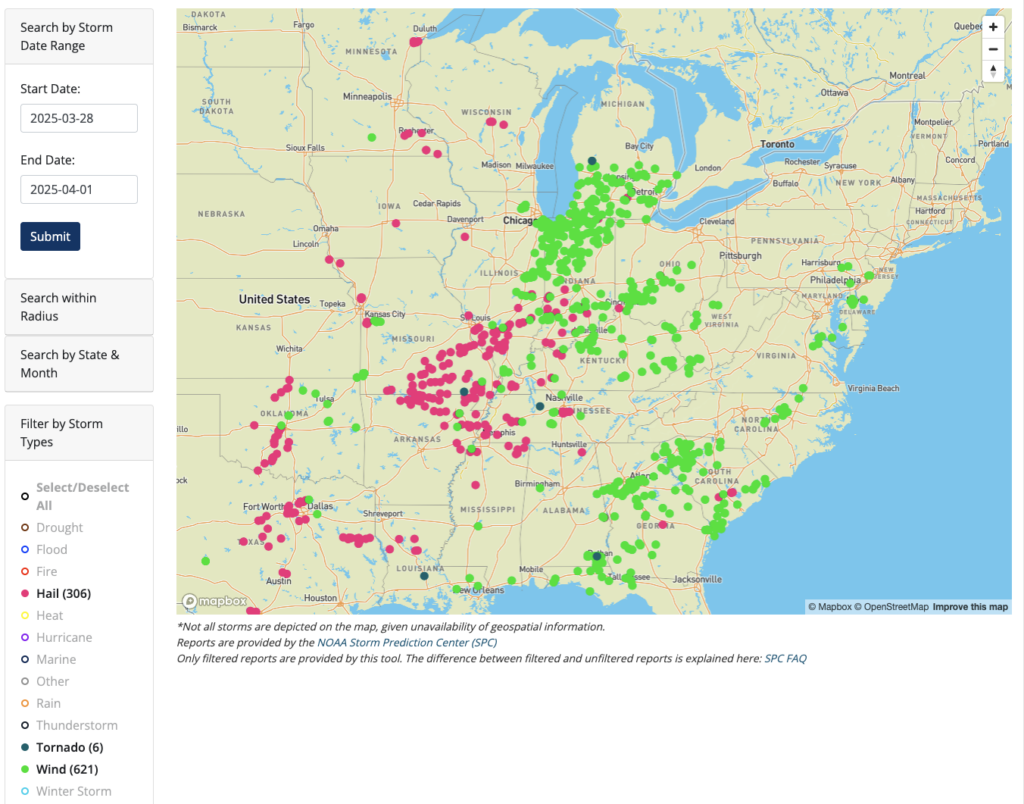Submit the storm date range search

(50, 236)
